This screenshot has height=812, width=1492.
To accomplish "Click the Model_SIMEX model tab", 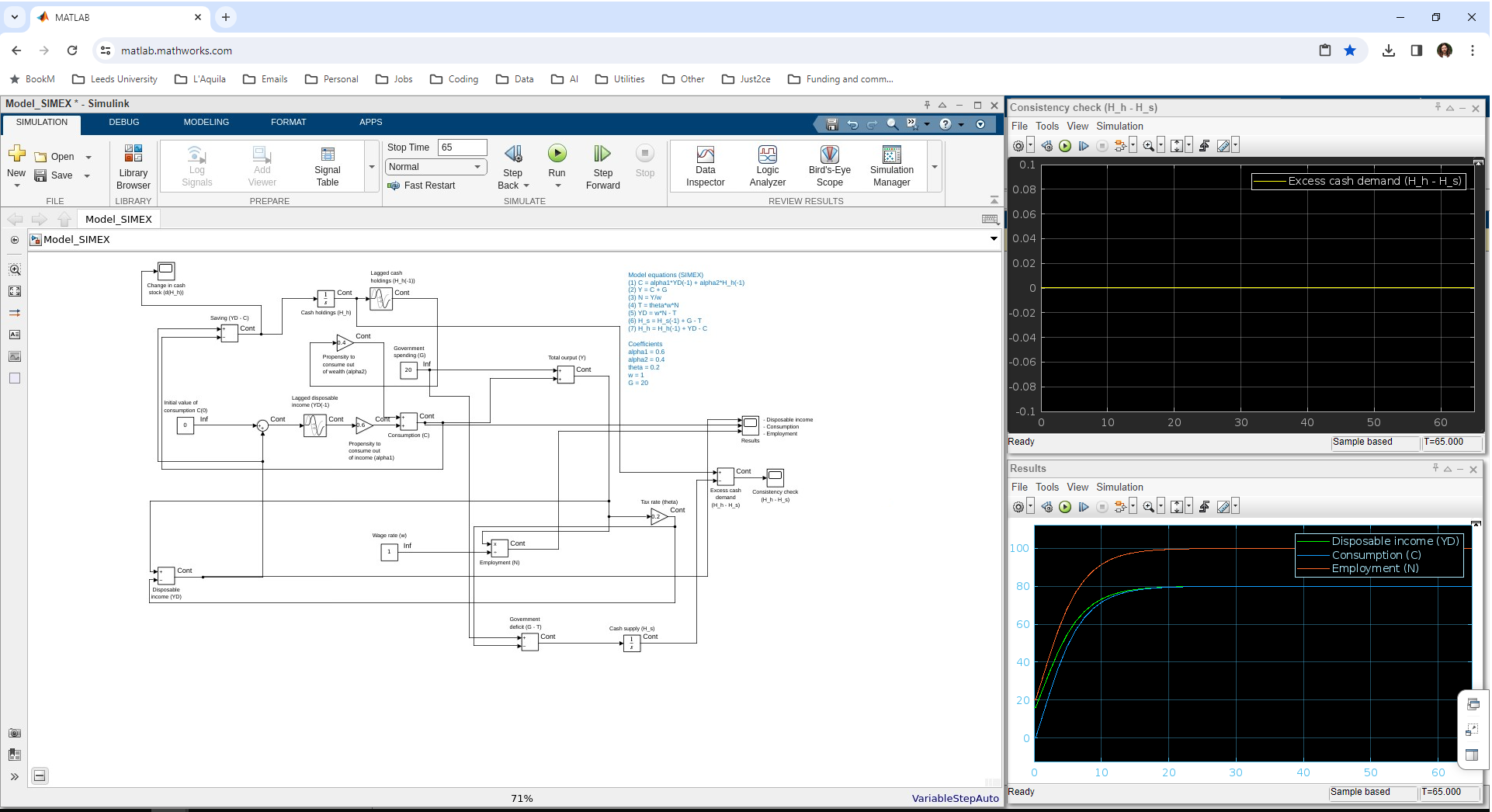I will click(x=119, y=220).
